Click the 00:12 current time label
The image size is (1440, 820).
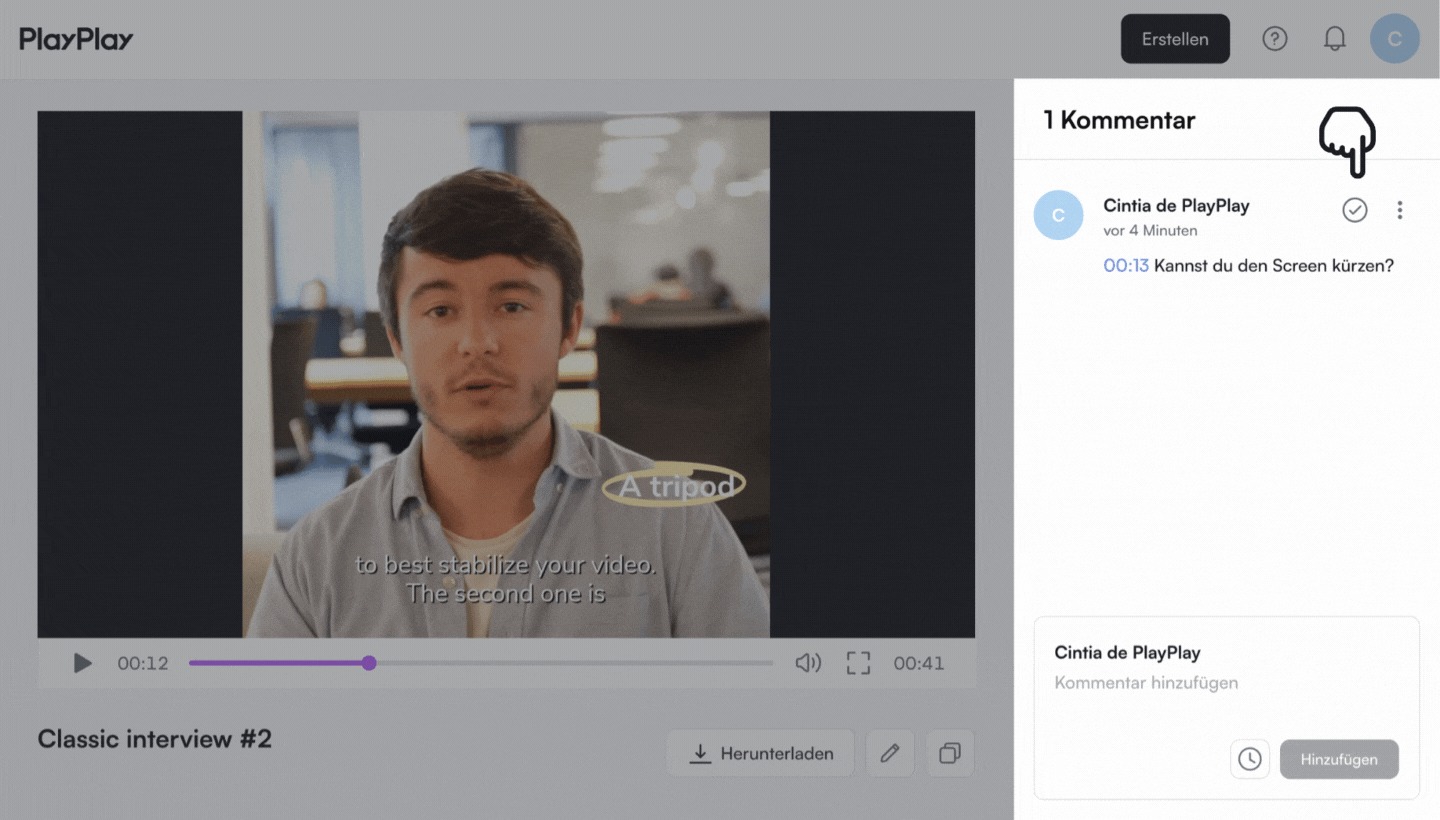point(143,663)
